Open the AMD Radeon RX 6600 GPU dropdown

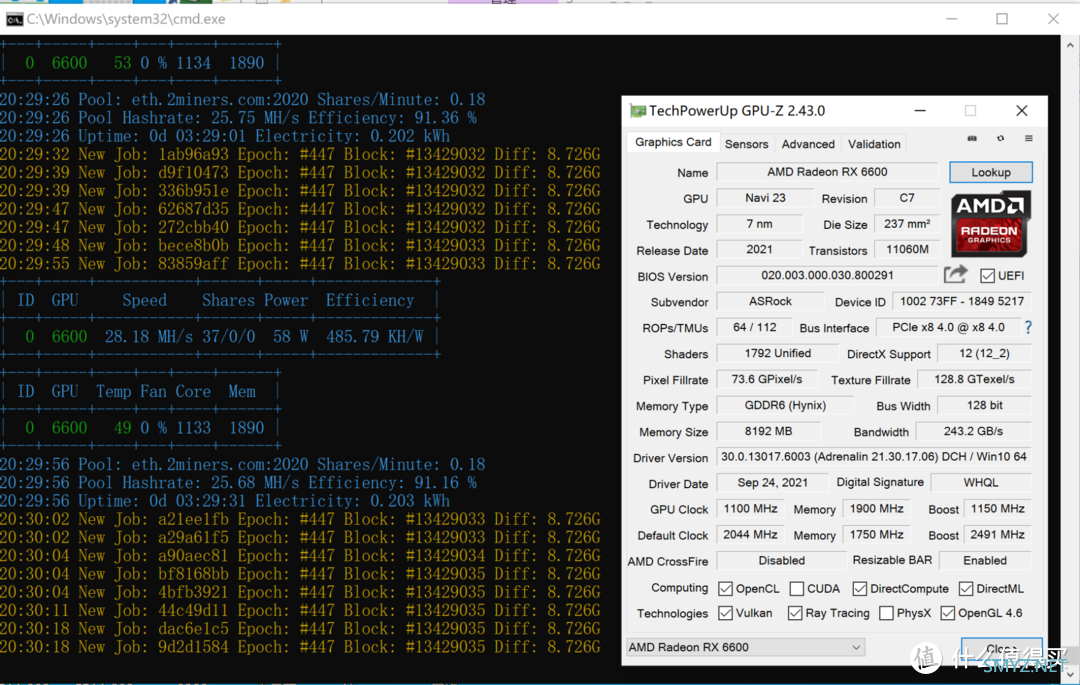[745, 647]
